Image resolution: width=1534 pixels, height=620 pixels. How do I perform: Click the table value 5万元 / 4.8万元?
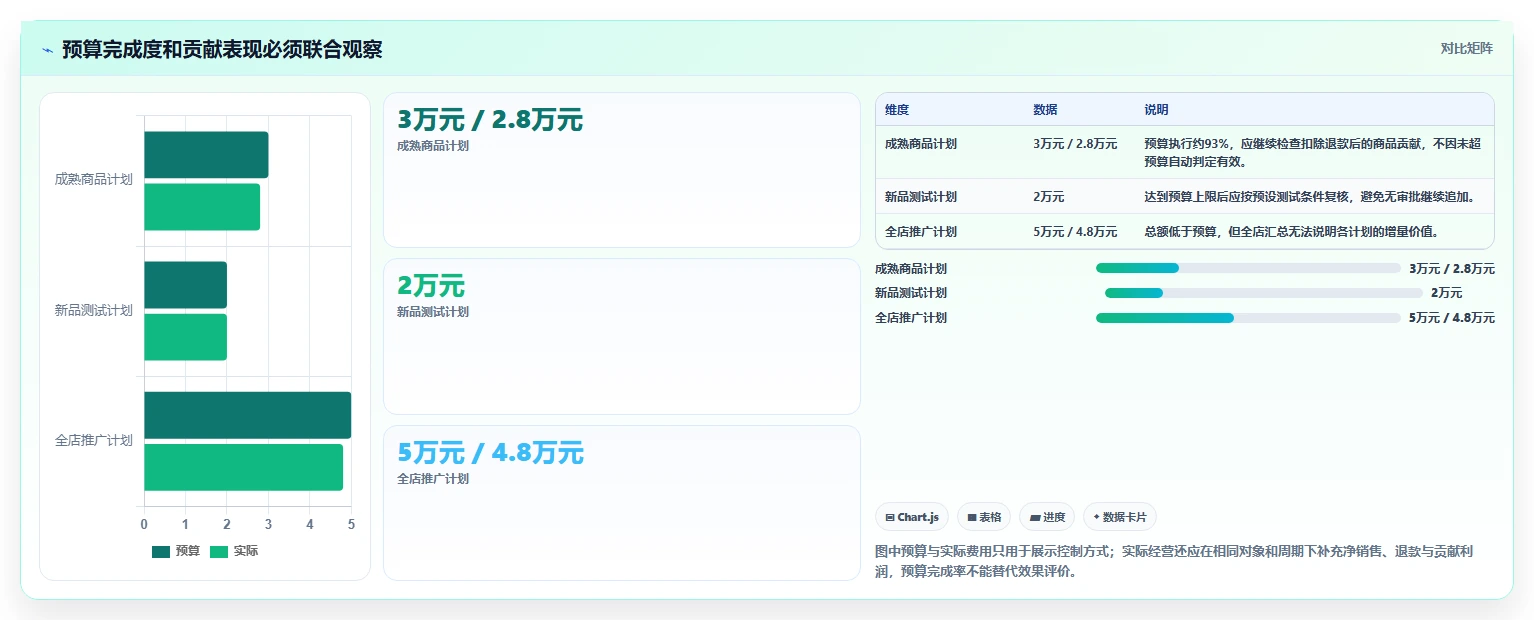pyautogui.click(x=1075, y=232)
